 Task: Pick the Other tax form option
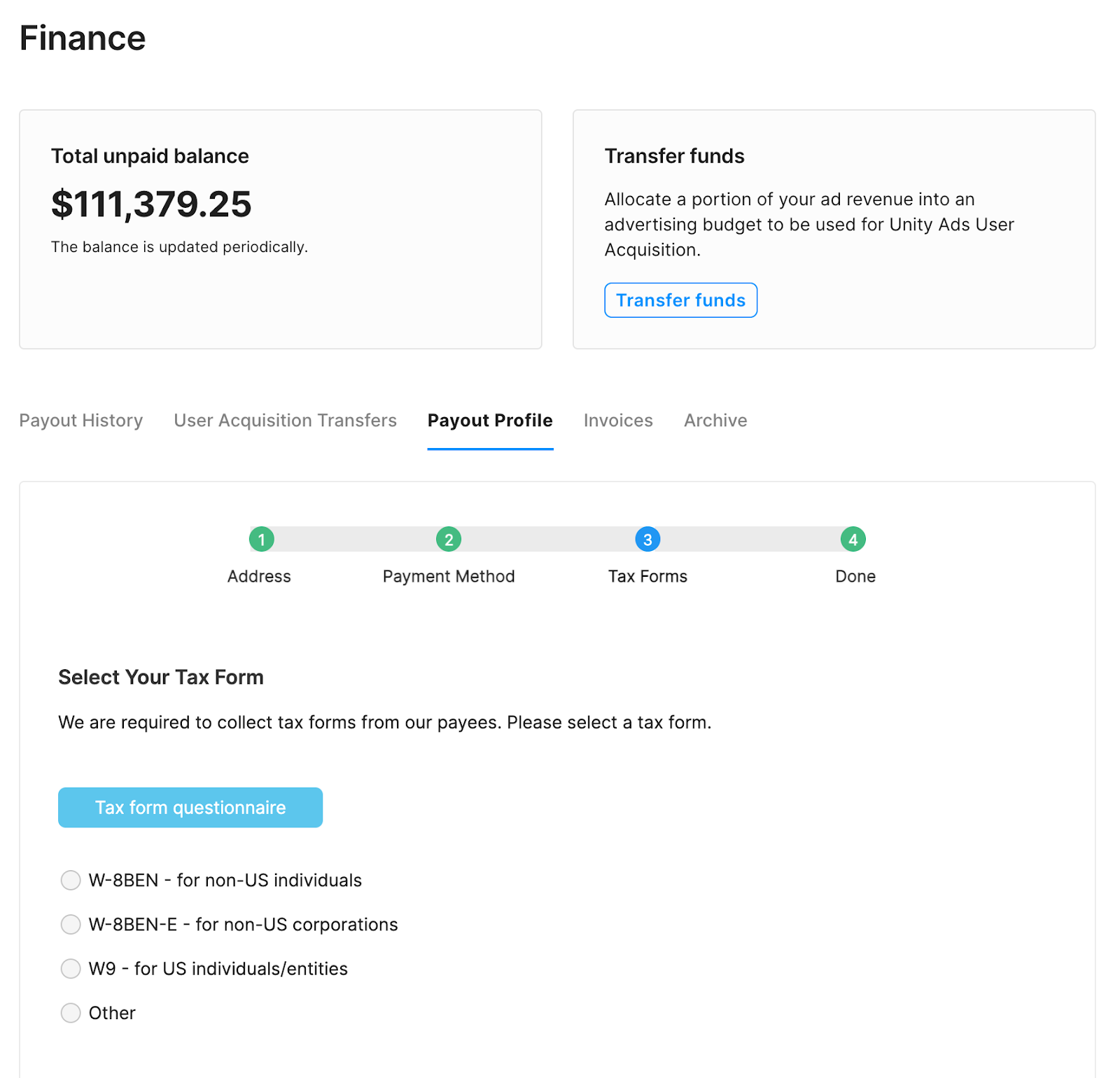coord(71,1012)
